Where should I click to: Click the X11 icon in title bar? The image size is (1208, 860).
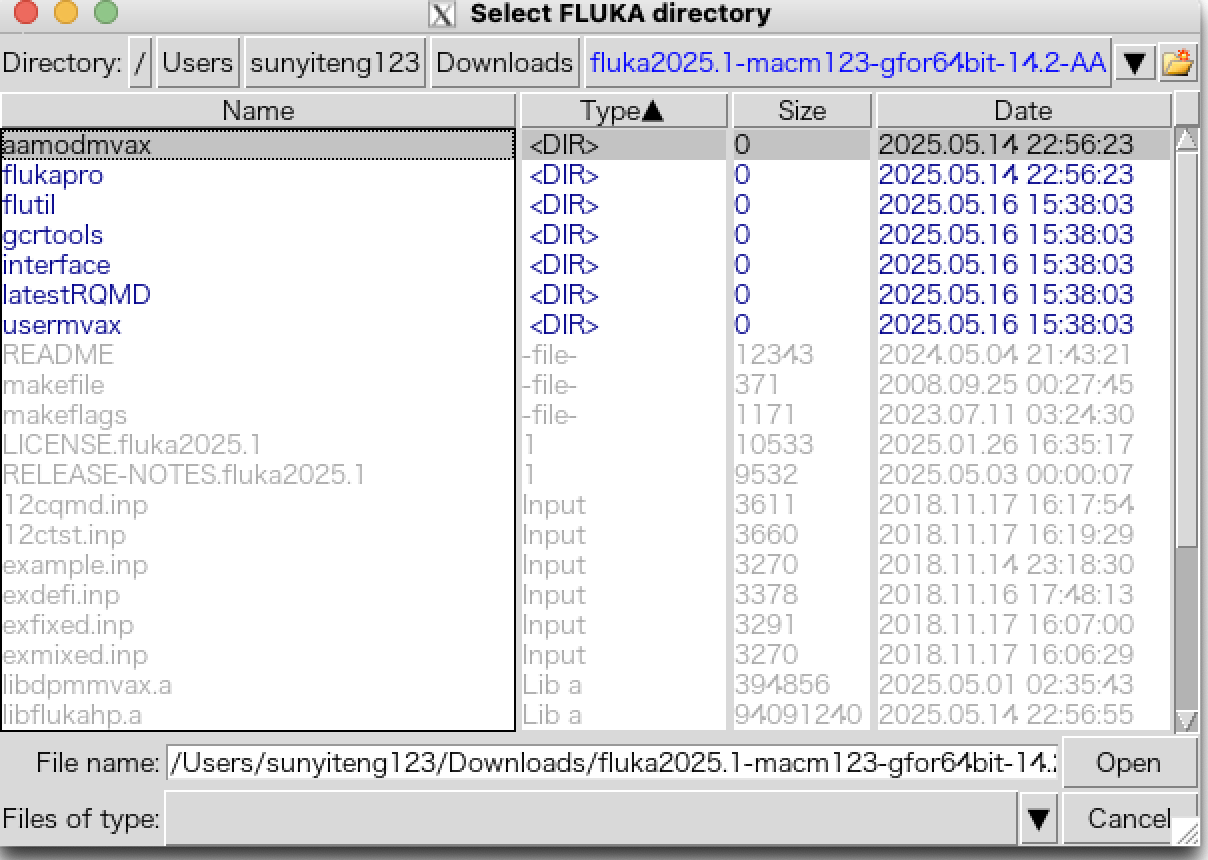(x=441, y=14)
